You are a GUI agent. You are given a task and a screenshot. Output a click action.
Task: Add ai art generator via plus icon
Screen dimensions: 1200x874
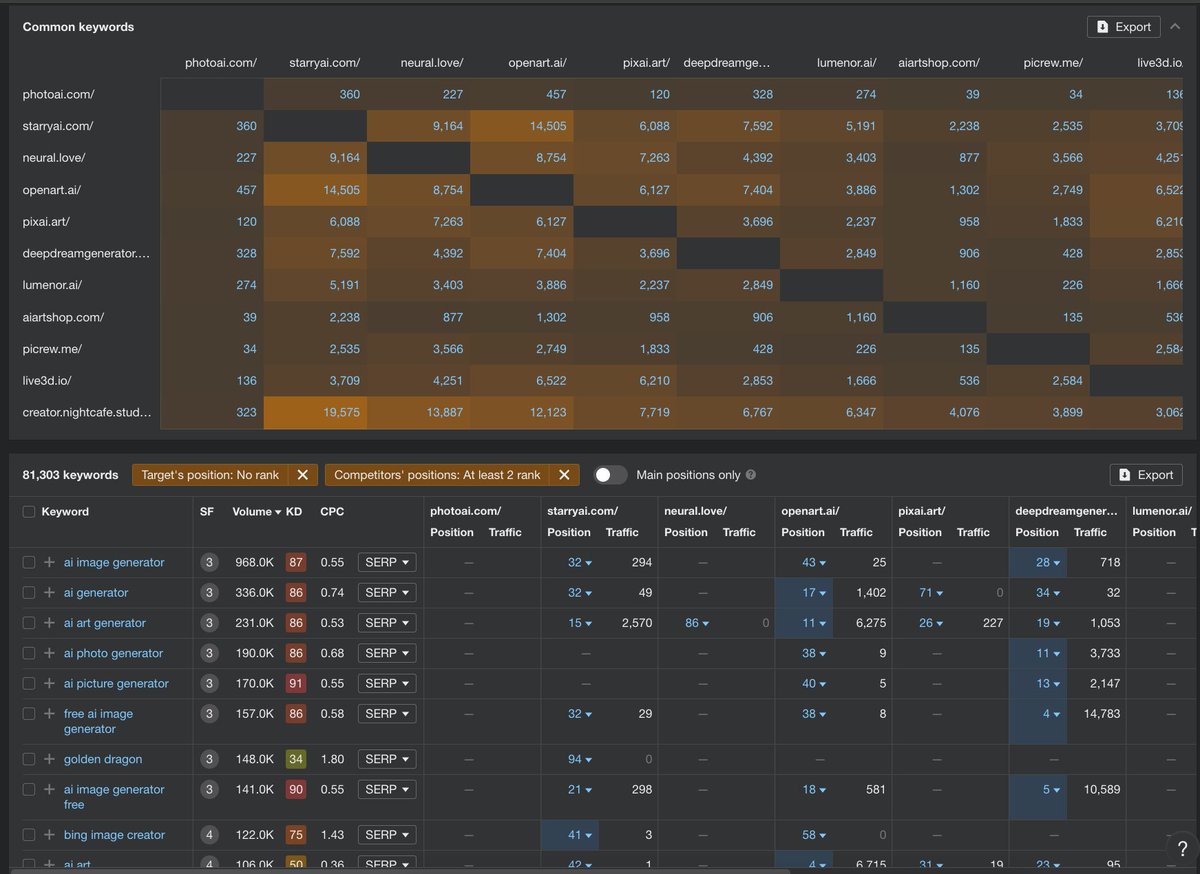tap(49, 622)
